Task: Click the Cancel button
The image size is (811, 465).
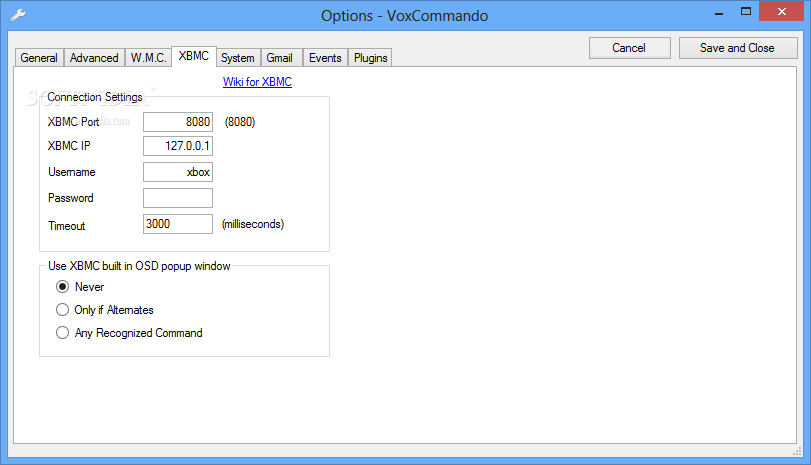Action: tap(629, 48)
